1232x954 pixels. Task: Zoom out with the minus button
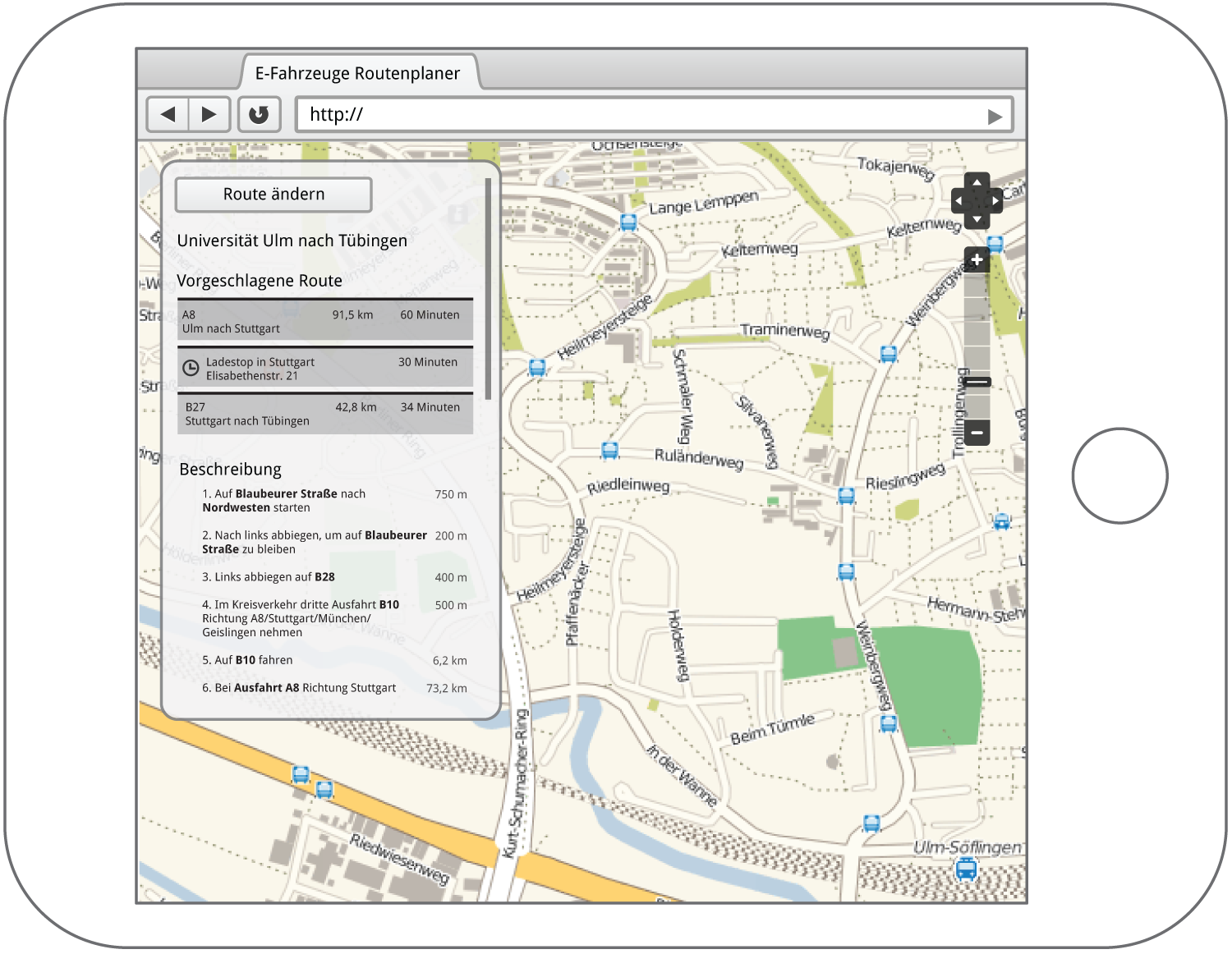click(977, 432)
